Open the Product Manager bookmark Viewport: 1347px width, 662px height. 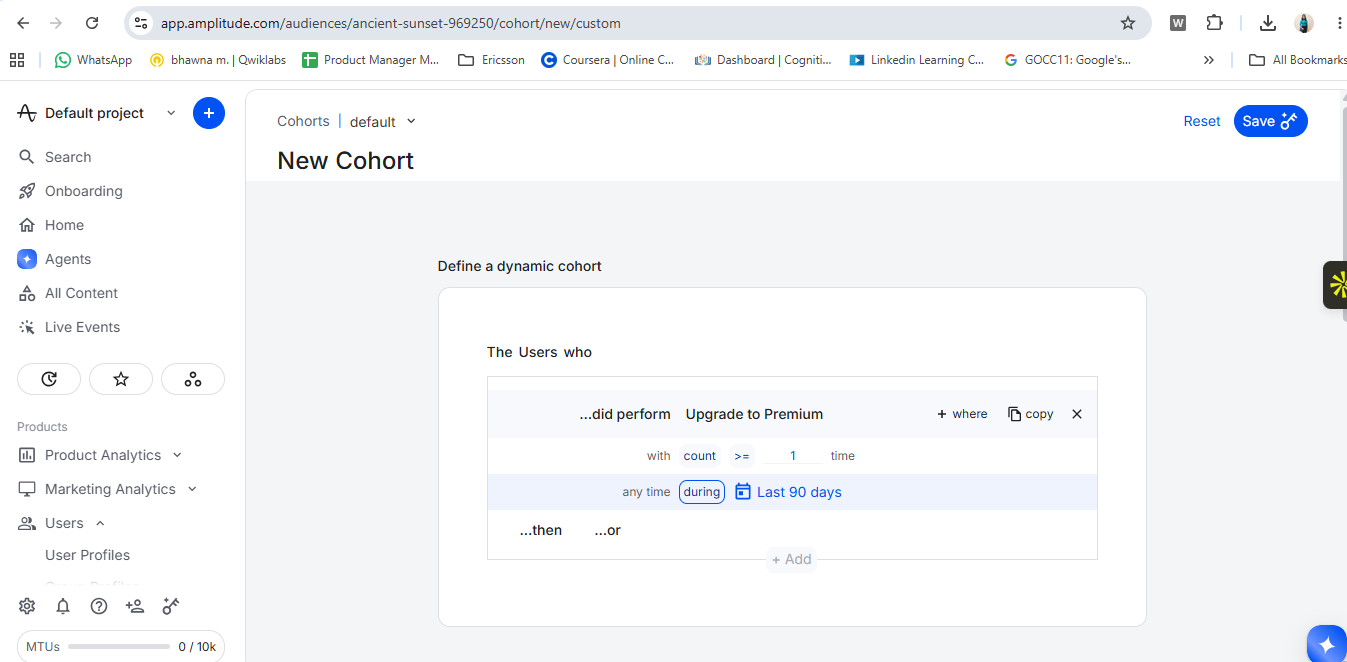[x=371, y=60]
